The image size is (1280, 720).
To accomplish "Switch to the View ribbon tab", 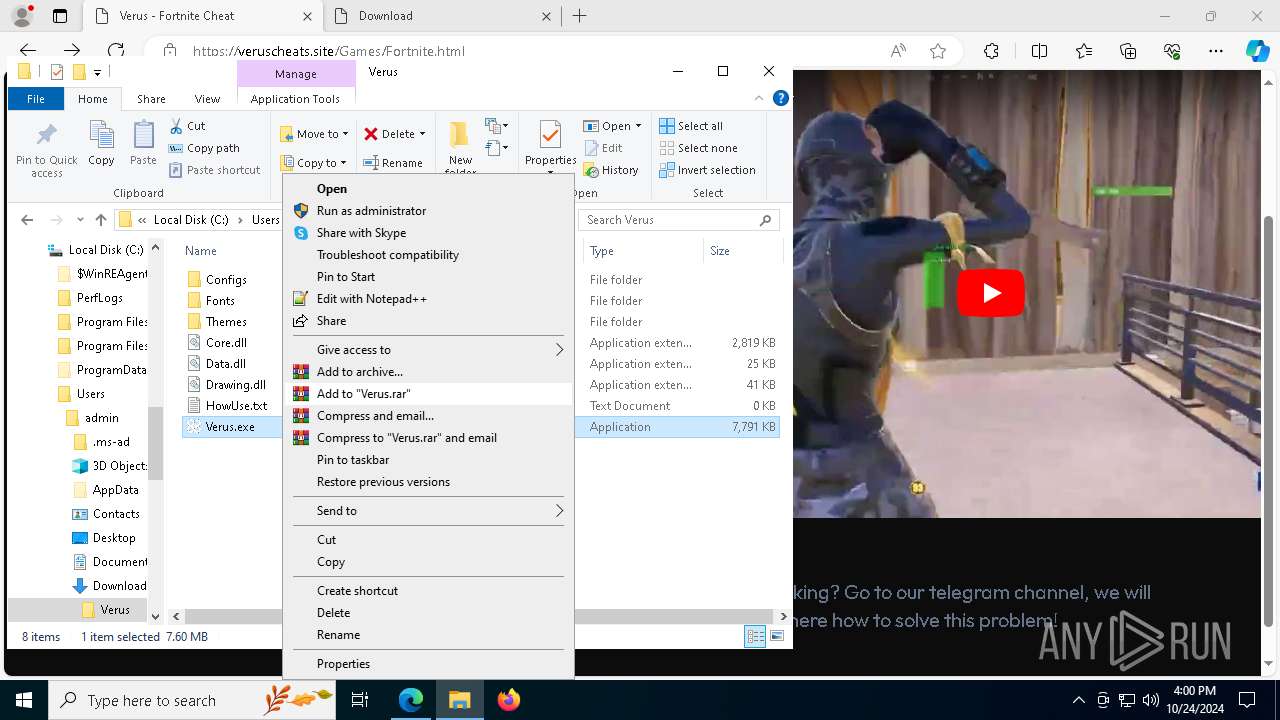I will point(207,99).
